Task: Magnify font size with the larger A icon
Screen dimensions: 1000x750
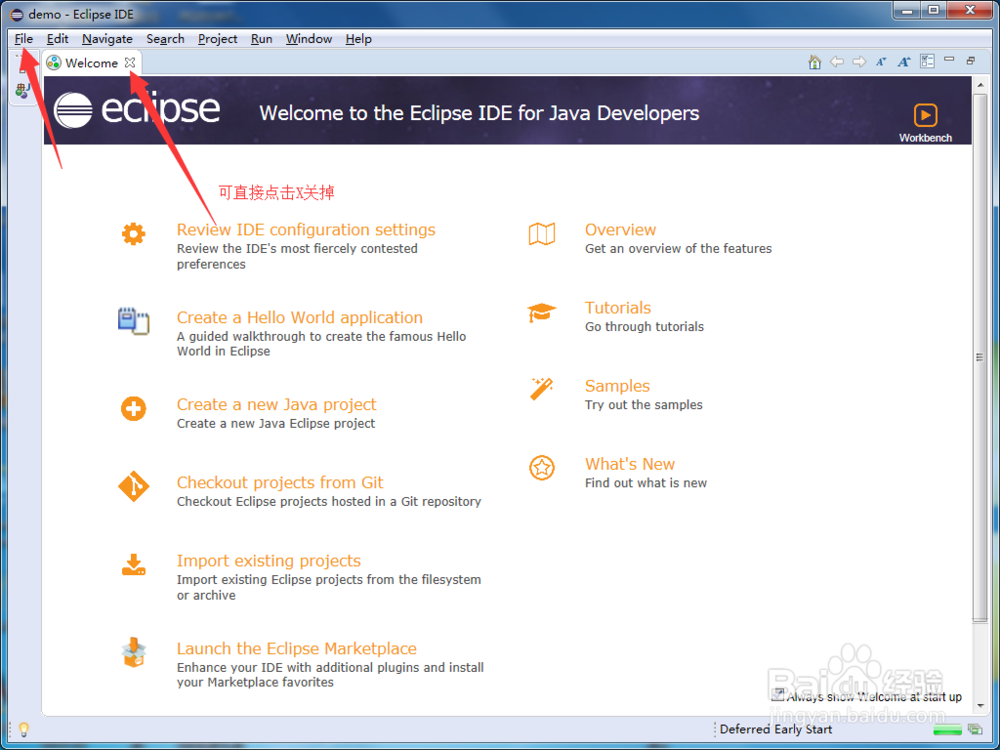Action: (x=904, y=62)
